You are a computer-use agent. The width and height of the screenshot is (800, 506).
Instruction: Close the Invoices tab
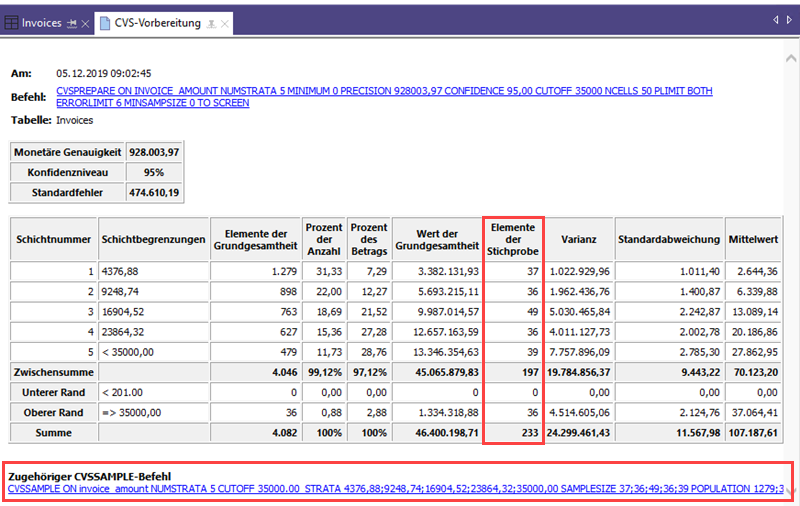pos(86,22)
